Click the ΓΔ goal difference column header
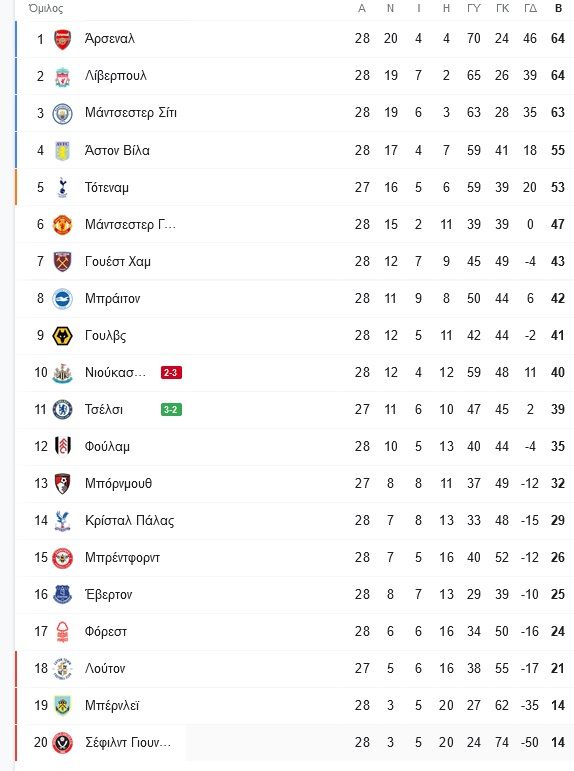The height and width of the screenshot is (771, 574). (x=530, y=8)
